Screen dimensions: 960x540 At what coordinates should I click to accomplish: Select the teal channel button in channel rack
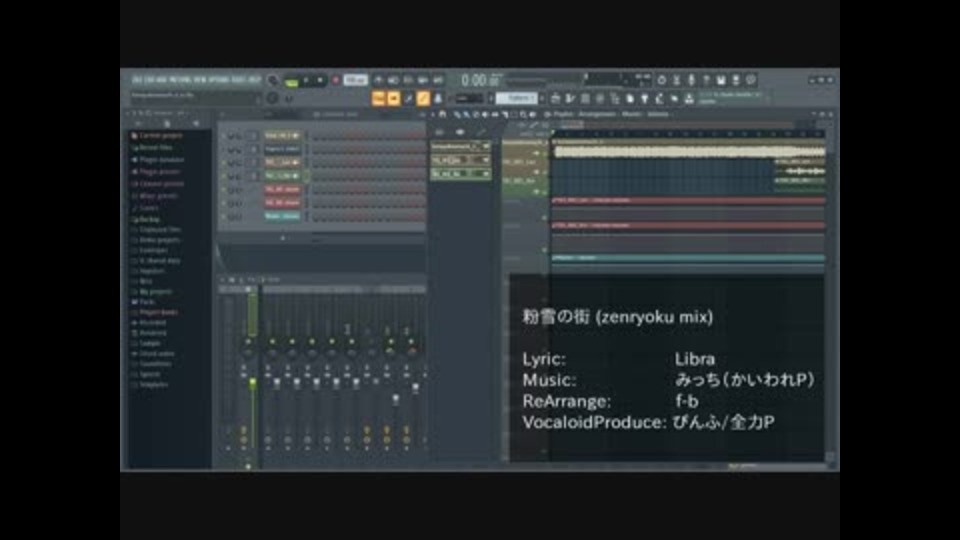pyautogui.click(x=282, y=216)
